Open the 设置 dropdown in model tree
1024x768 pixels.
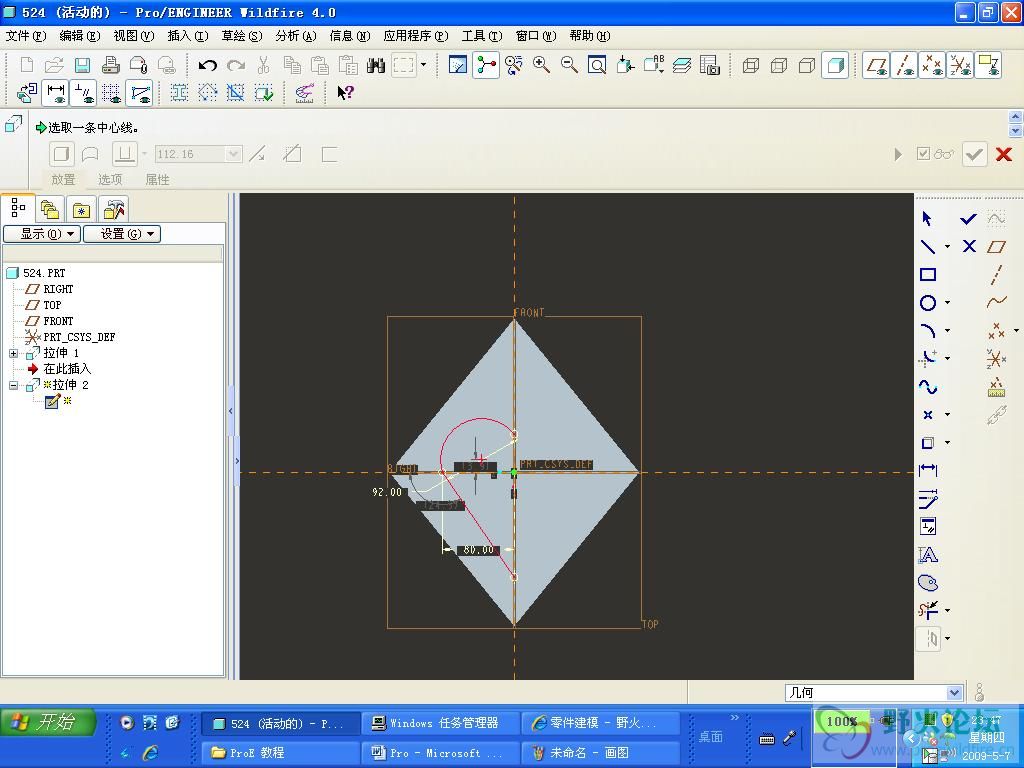(x=122, y=234)
